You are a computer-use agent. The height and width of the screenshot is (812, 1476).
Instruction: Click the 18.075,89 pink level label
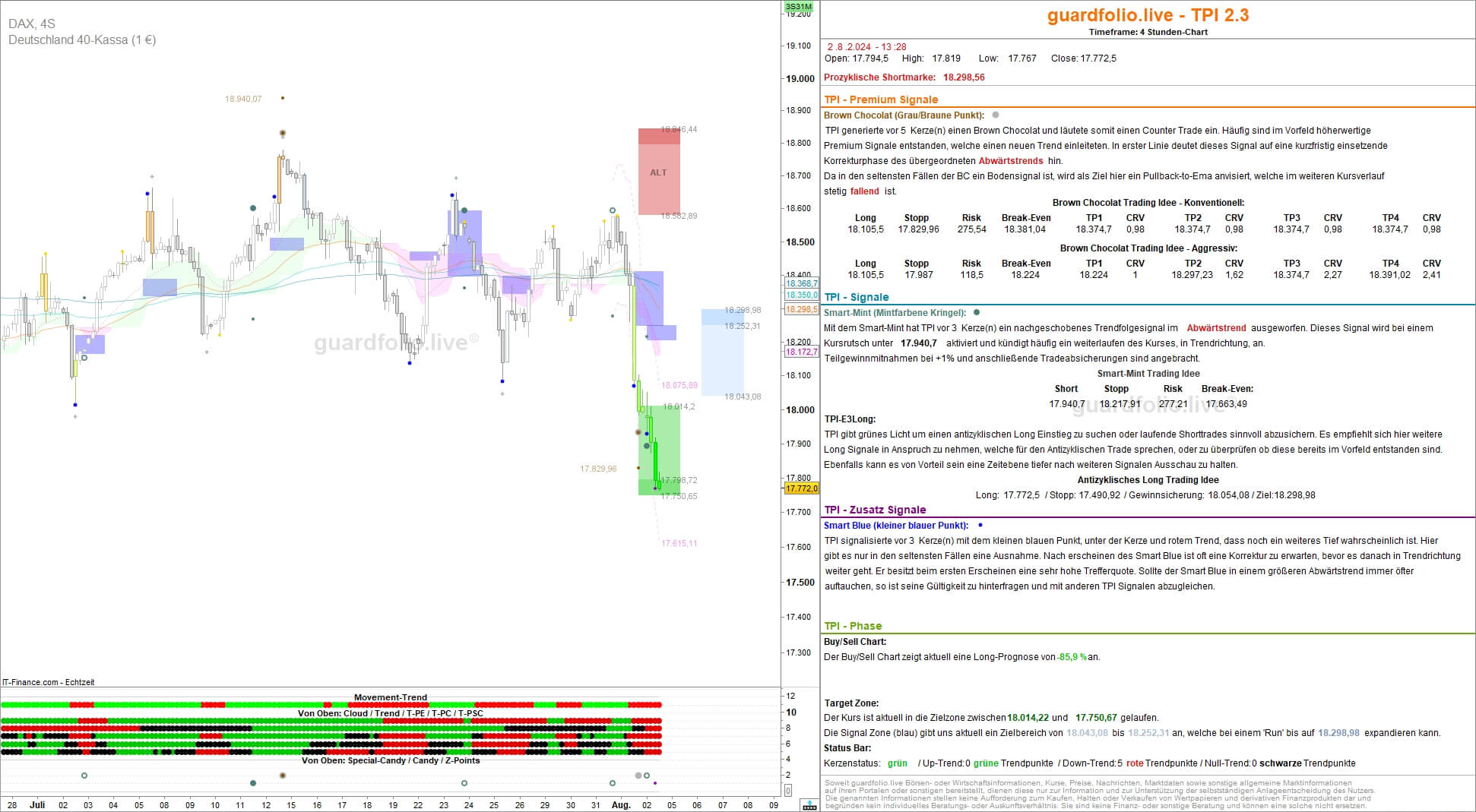(679, 385)
